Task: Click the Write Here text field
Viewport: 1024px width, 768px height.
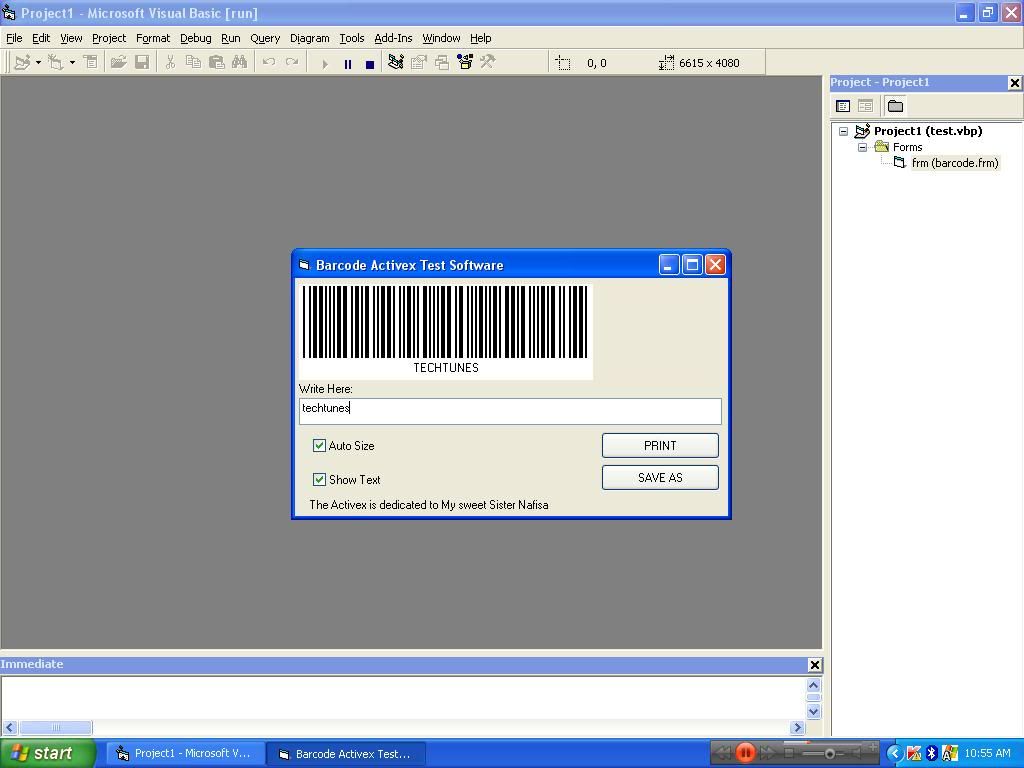Action: point(510,409)
